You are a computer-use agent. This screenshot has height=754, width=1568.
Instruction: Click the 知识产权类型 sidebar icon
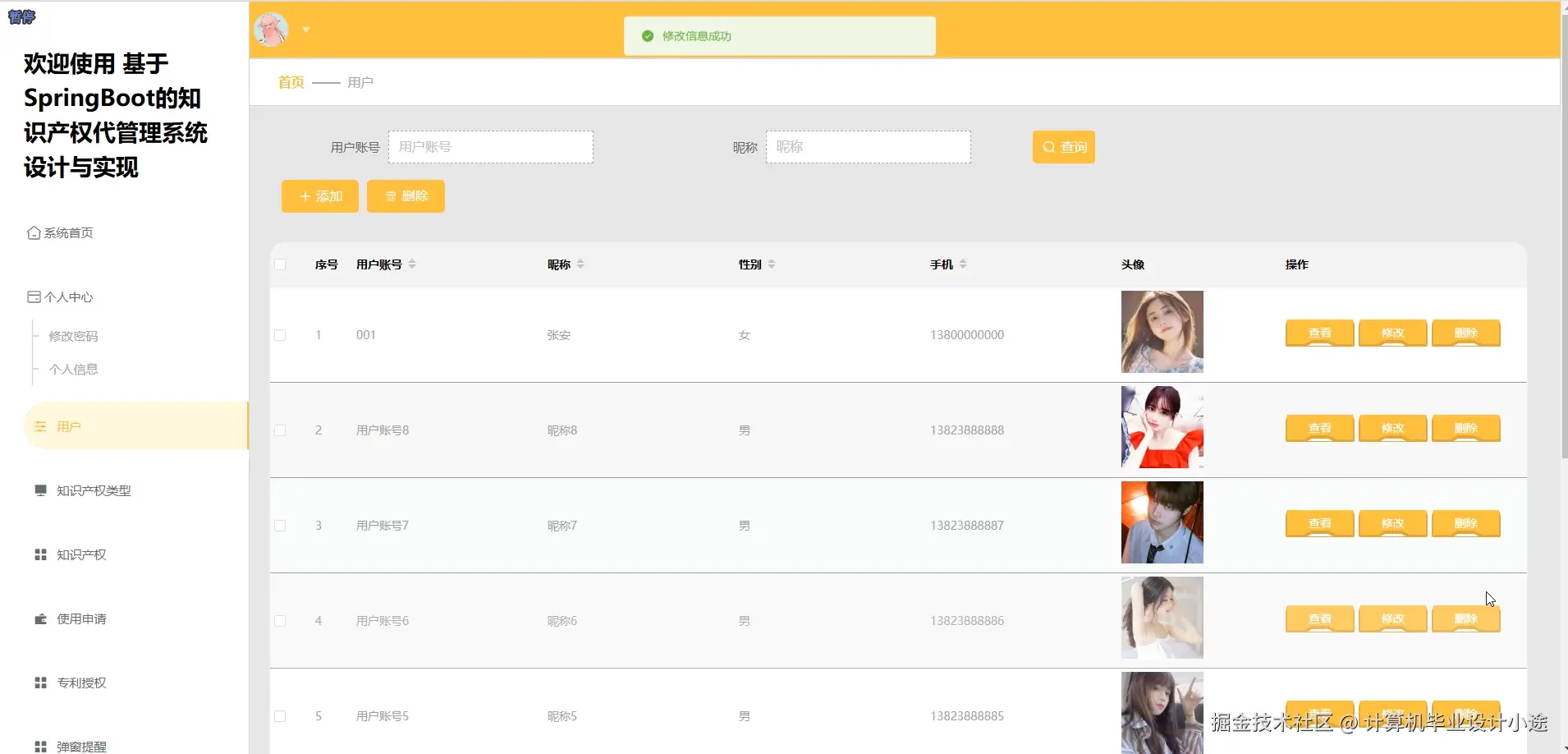tap(40, 490)
